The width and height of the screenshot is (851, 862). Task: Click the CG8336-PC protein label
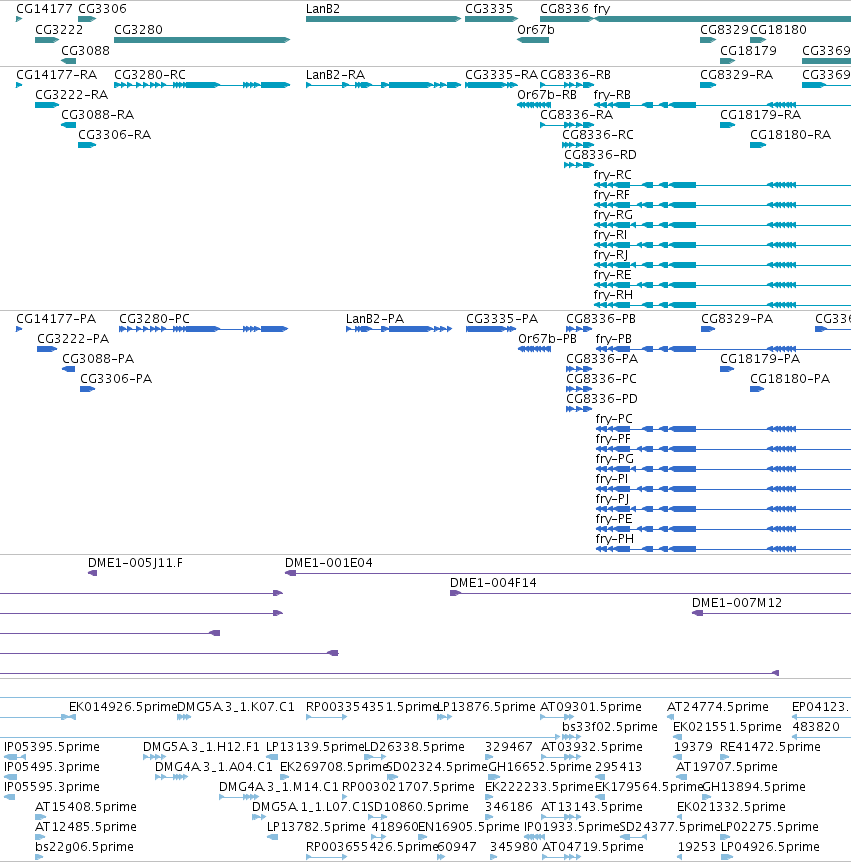601,379
